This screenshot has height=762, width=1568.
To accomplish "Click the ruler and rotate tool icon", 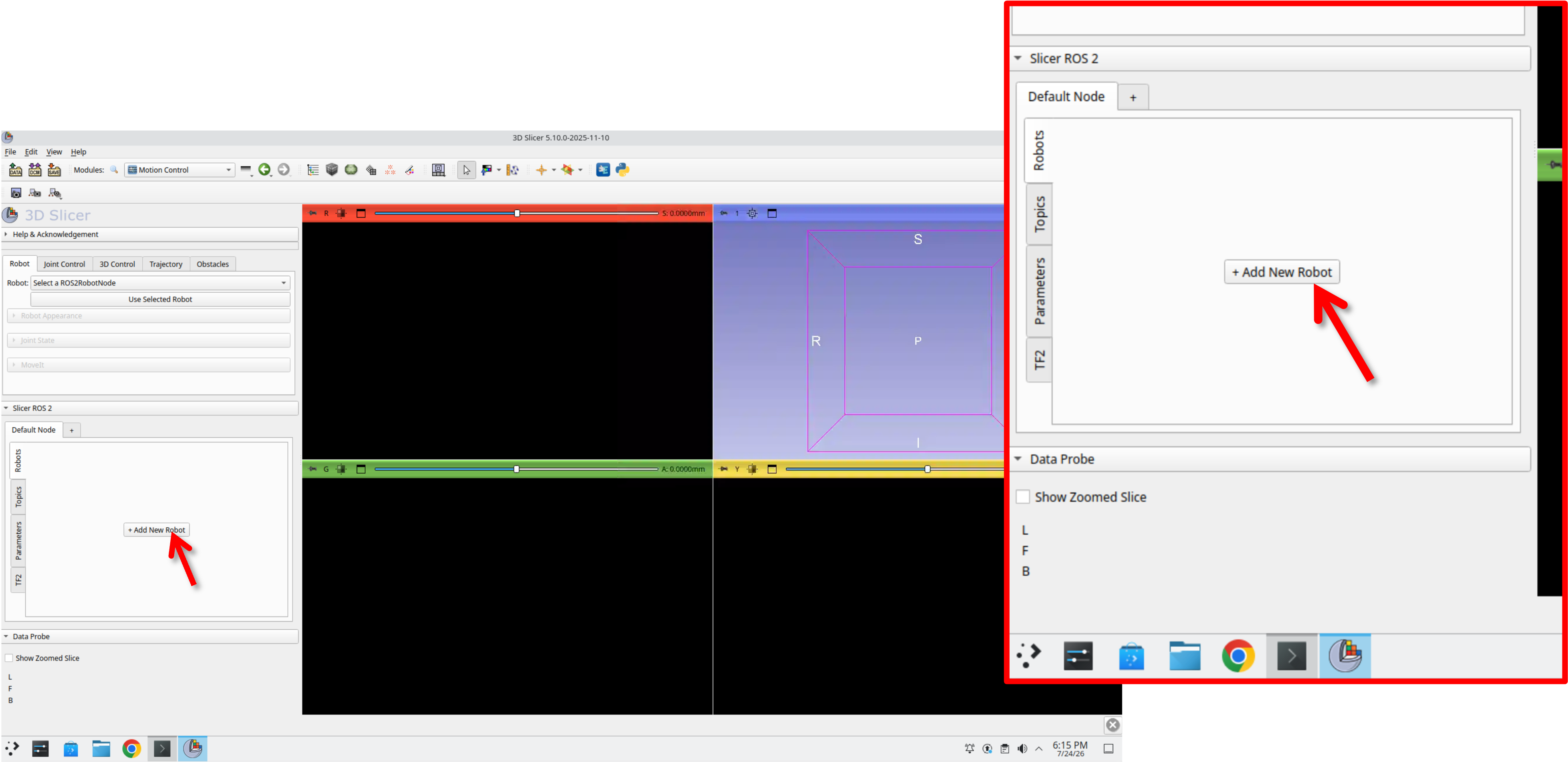I will coord(512,170).
